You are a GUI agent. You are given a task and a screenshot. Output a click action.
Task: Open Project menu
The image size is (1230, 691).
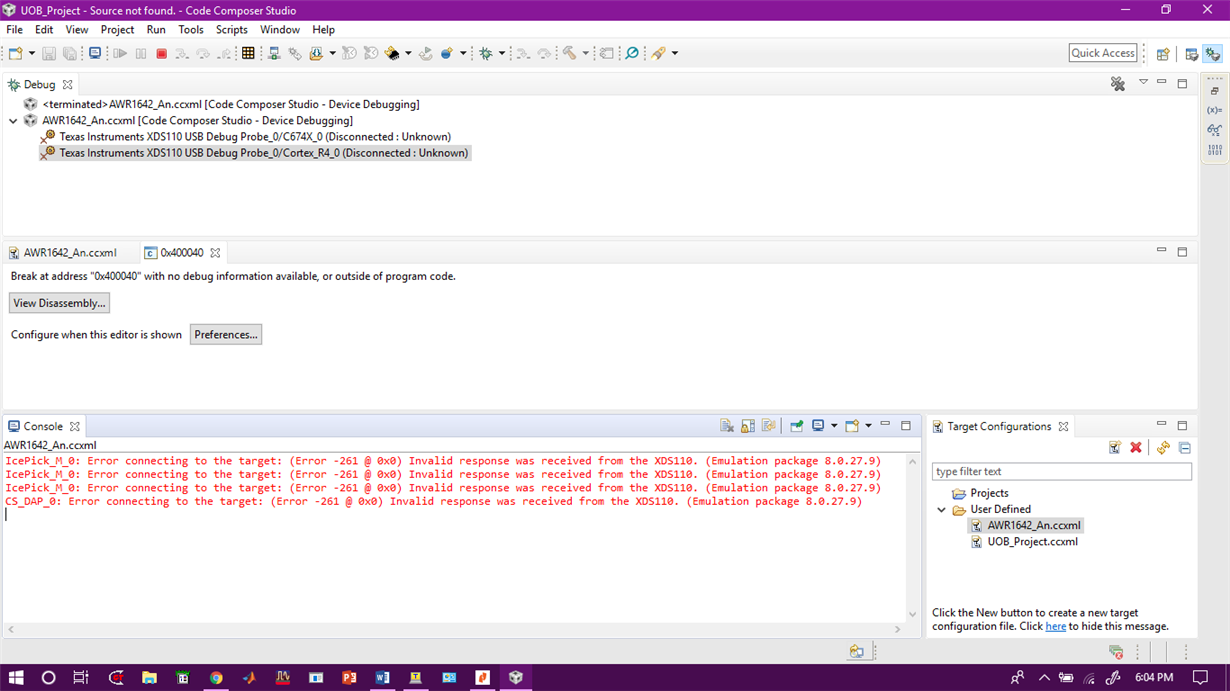pos(117,30)
